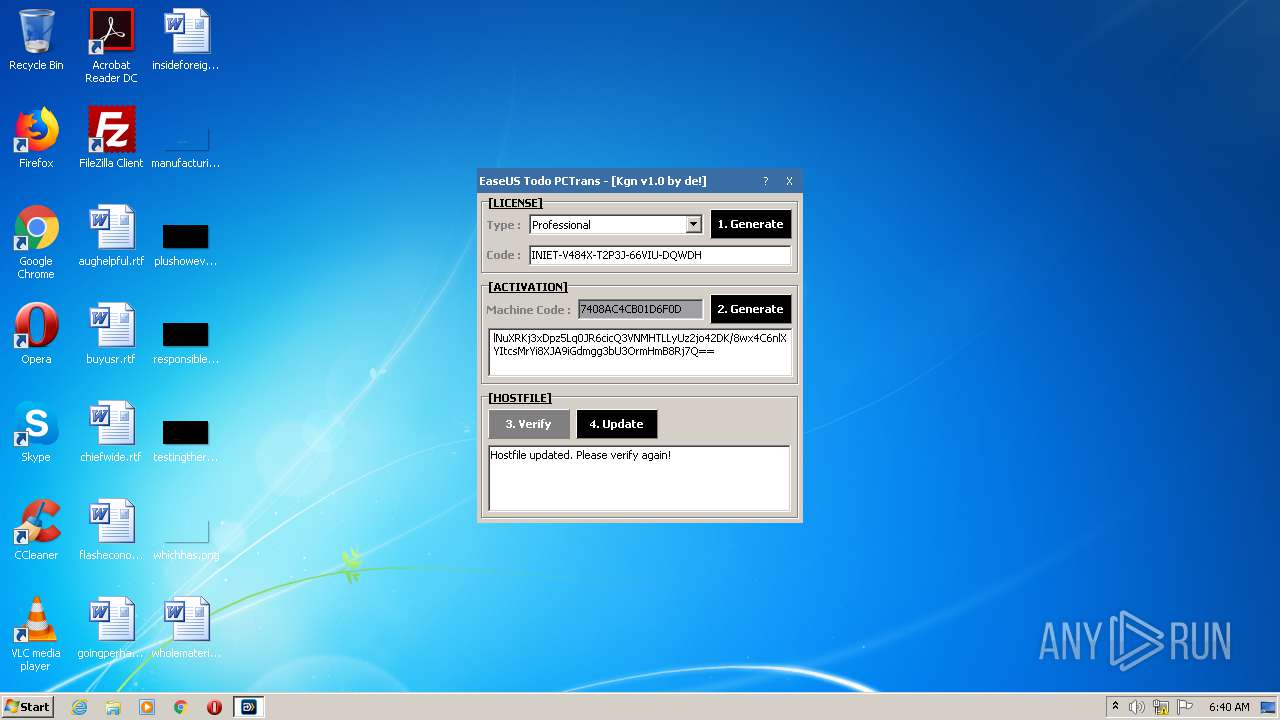Open the wholemateri... document icon

pyautogui.click(x=186, y=628)
